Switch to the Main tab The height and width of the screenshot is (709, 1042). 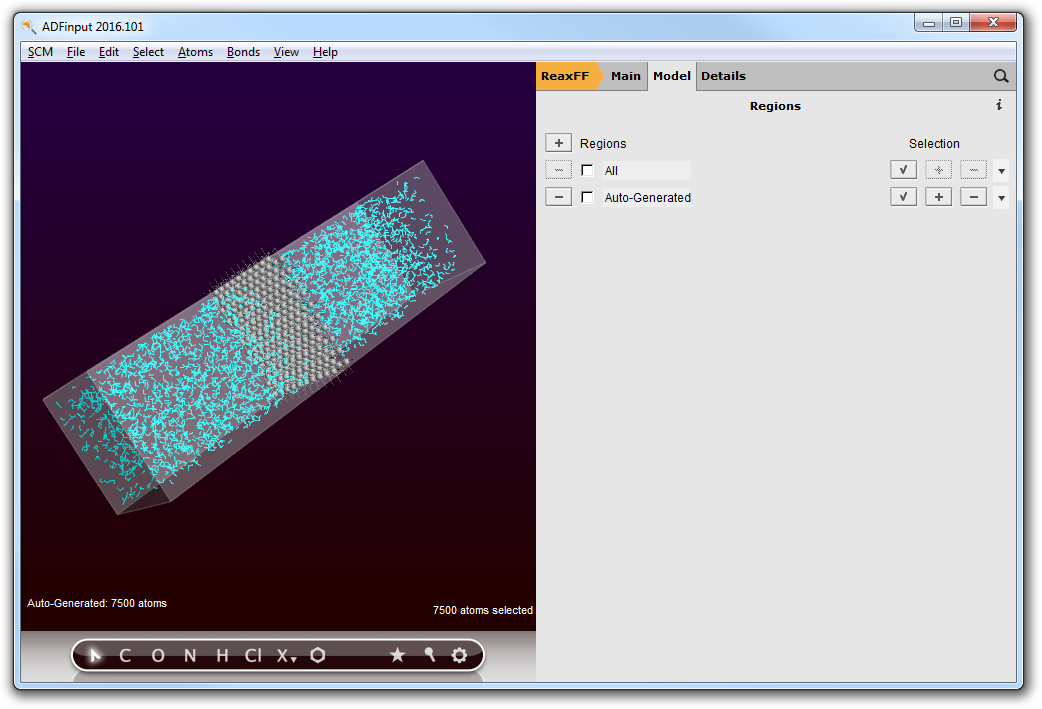point(625,76)
